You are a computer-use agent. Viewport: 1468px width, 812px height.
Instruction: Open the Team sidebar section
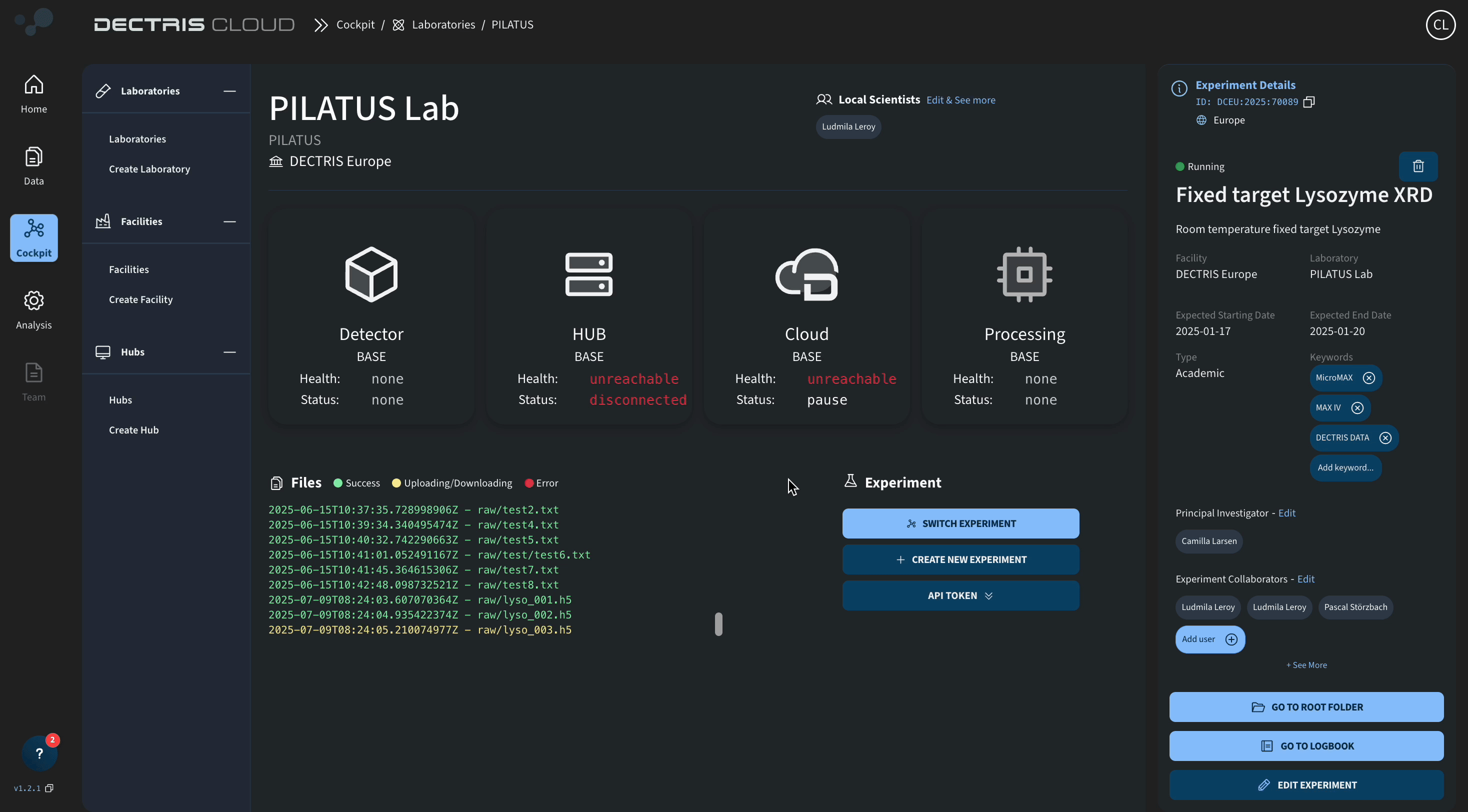click(33, 382)
